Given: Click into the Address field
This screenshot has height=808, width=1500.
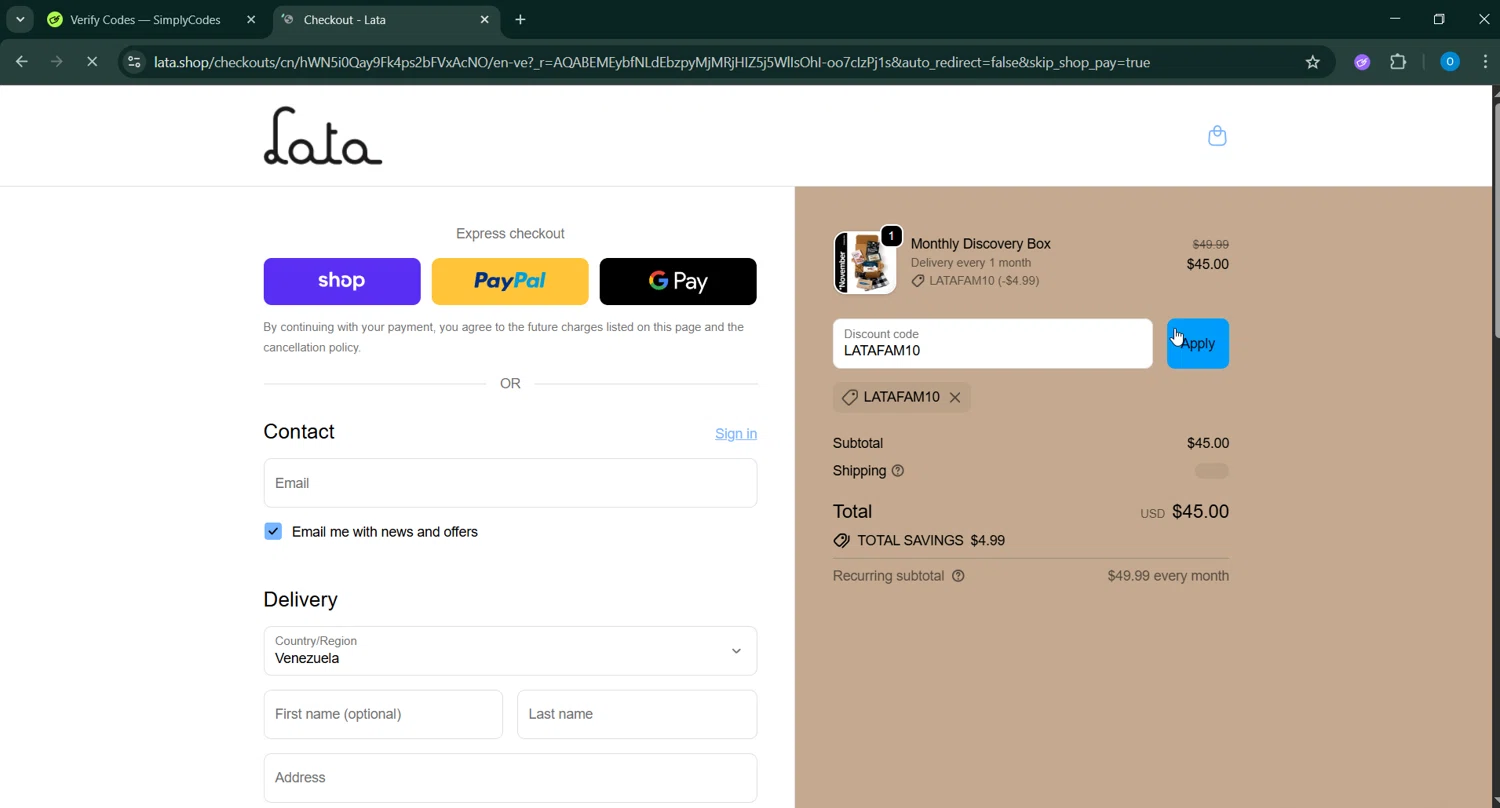Looking at the screenshot, I should (x=510, y=778).
